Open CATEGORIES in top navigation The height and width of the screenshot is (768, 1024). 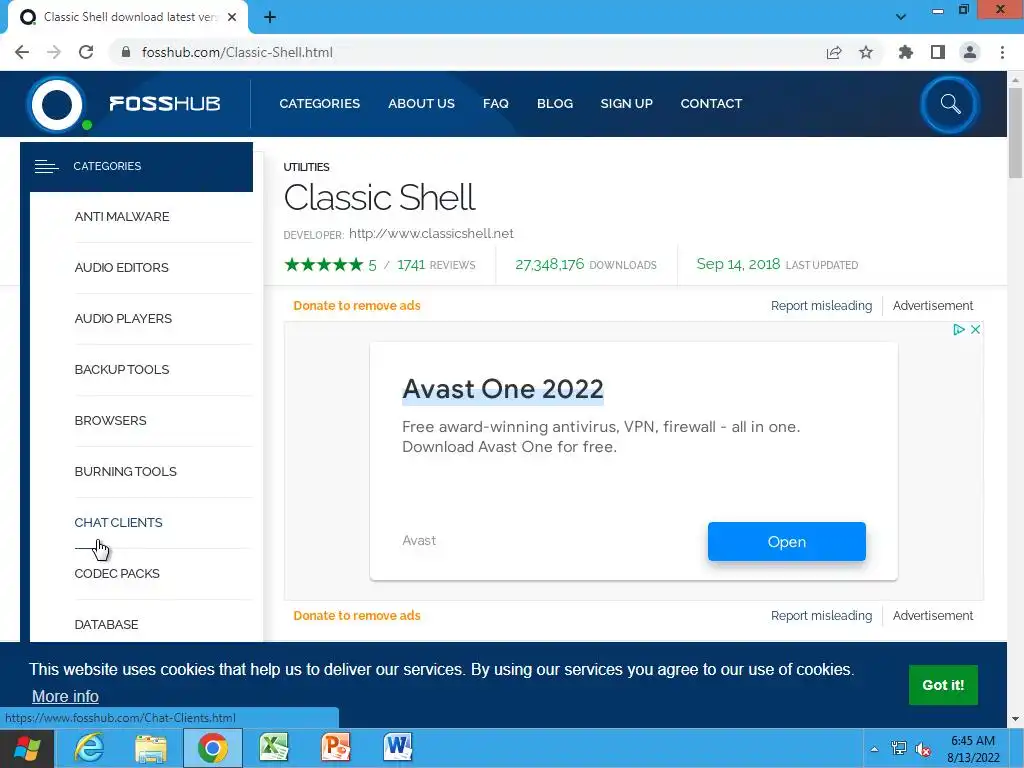[x=319, y=104]
